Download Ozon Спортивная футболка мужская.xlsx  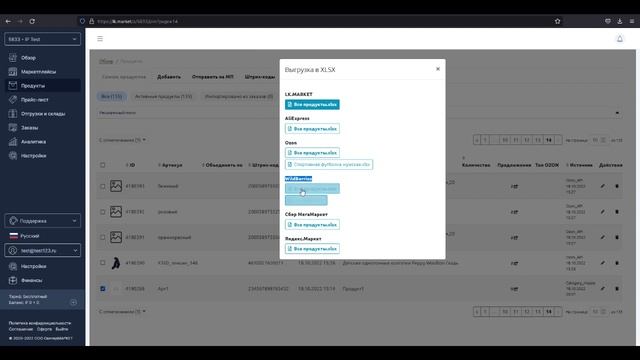pos(329,164)
